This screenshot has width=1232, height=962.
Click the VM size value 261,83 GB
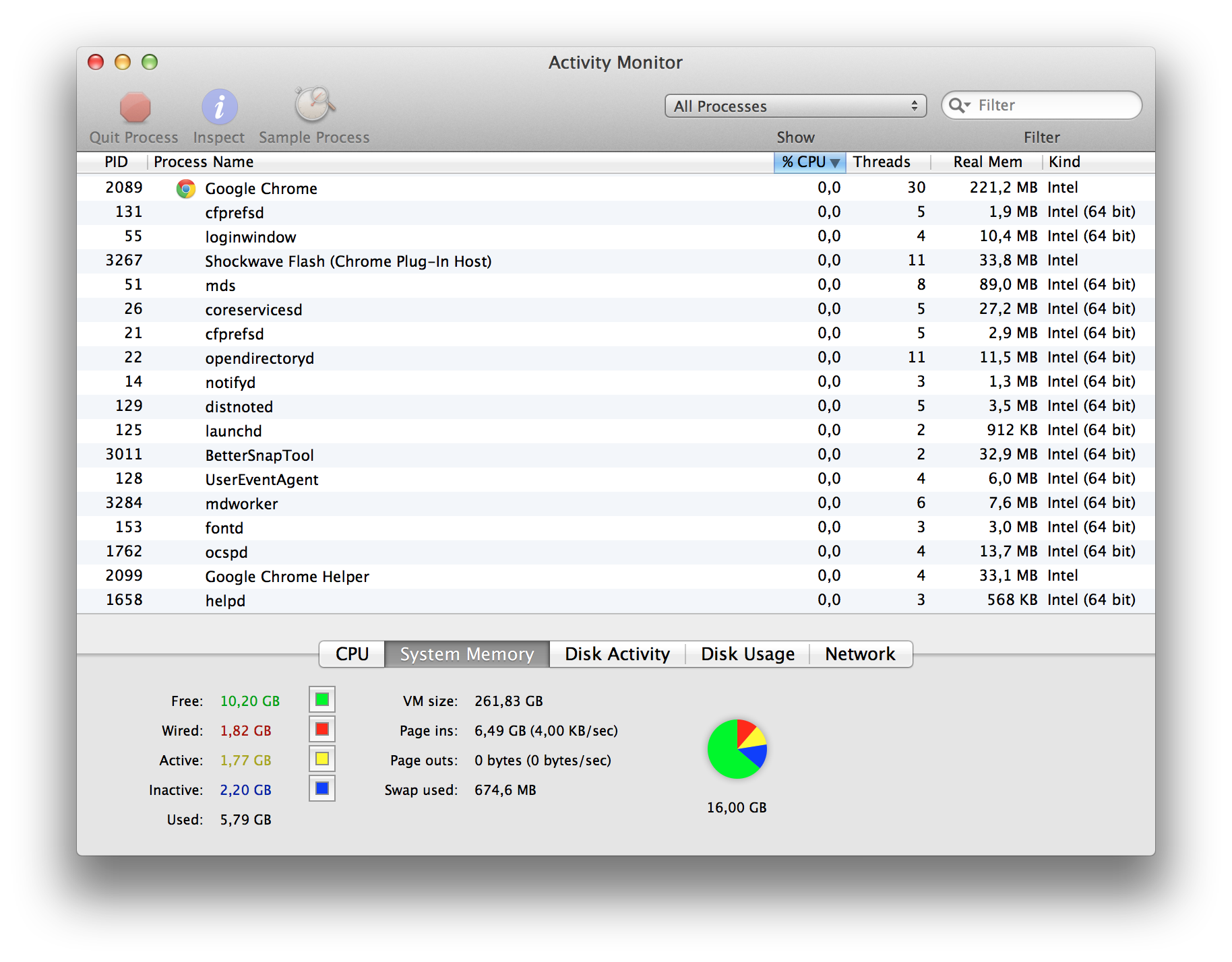click(509, 701)
